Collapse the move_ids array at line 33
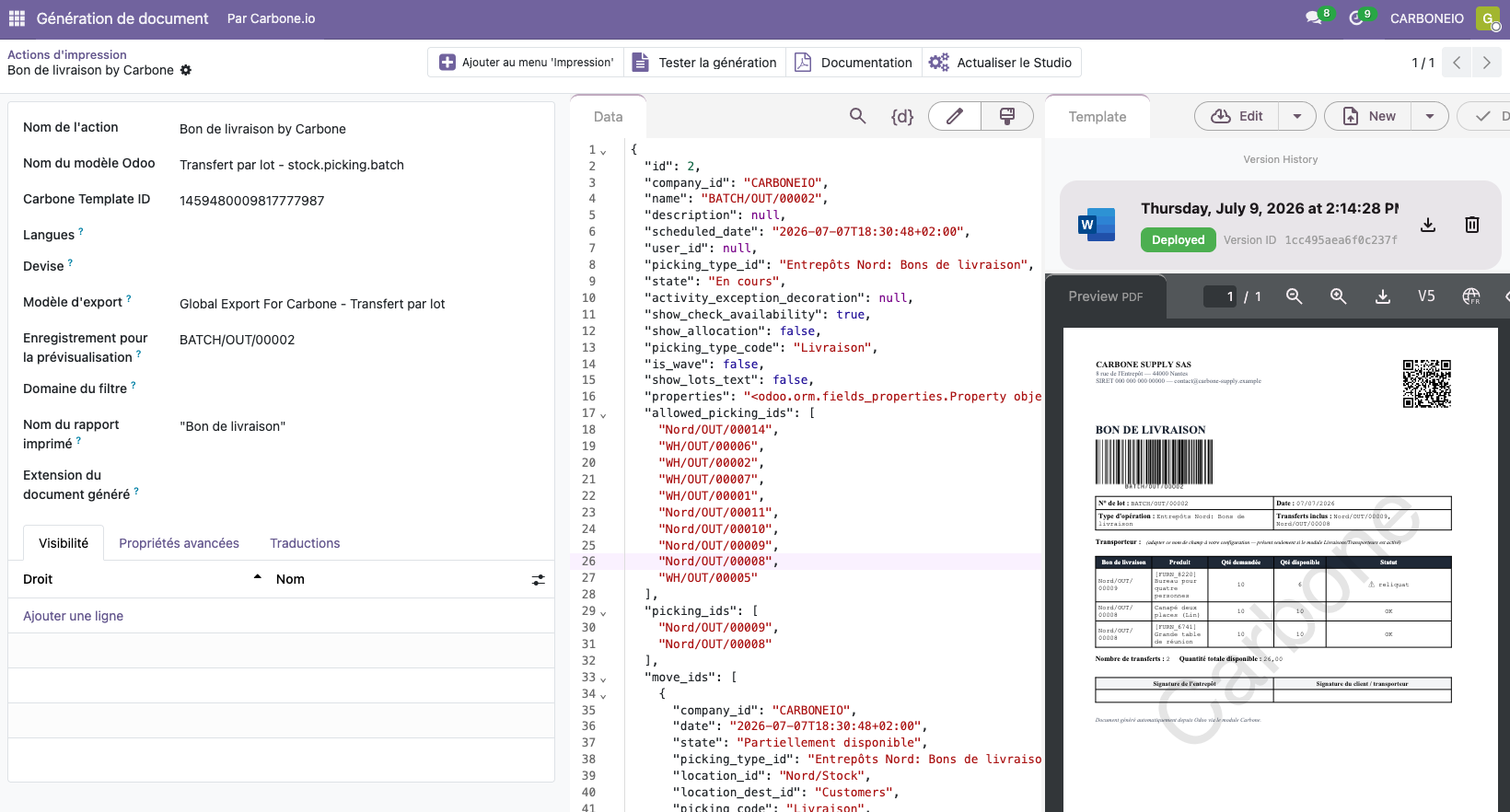The height and width of the screenshot is (812, 1510). click(603, 679)
